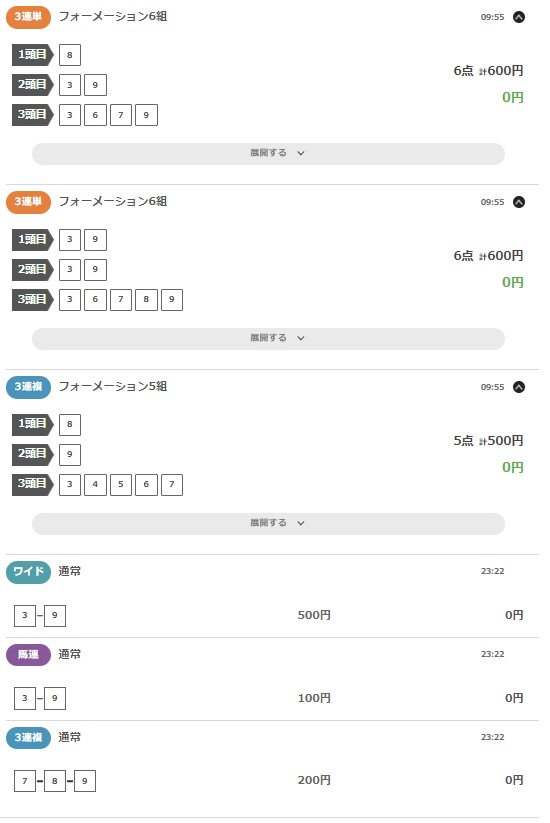Expand the first 3連単 formation with 展開する

(x=268, y=153)
